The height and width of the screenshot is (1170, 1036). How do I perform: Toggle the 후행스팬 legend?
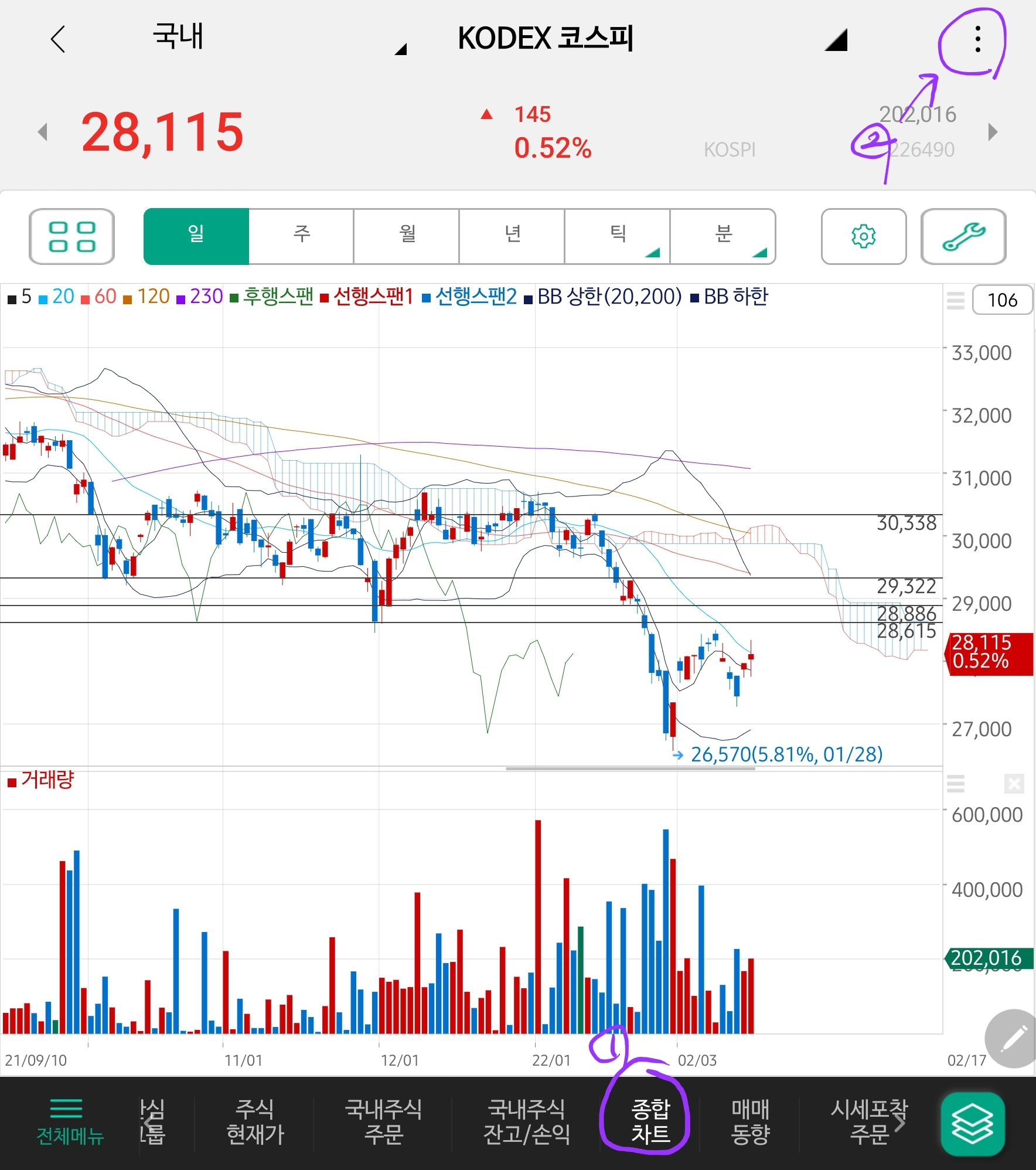tap(271, 297)
